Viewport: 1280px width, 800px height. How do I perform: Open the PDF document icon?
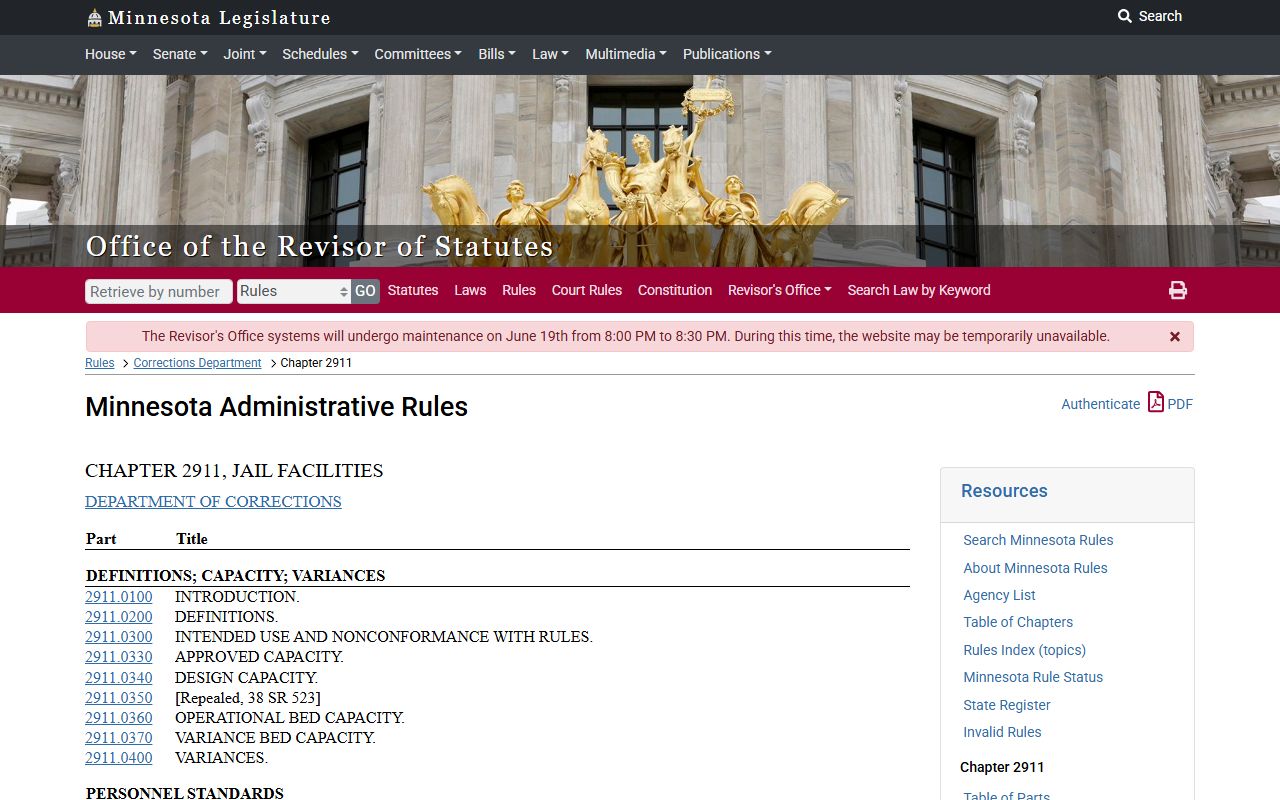tap(1156, 402)
